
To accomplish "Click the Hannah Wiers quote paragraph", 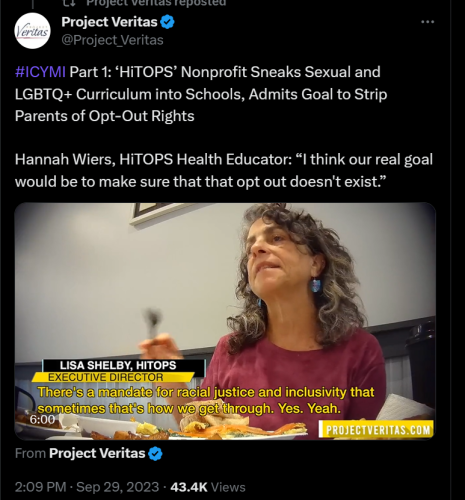I will (x=224, y=170).
